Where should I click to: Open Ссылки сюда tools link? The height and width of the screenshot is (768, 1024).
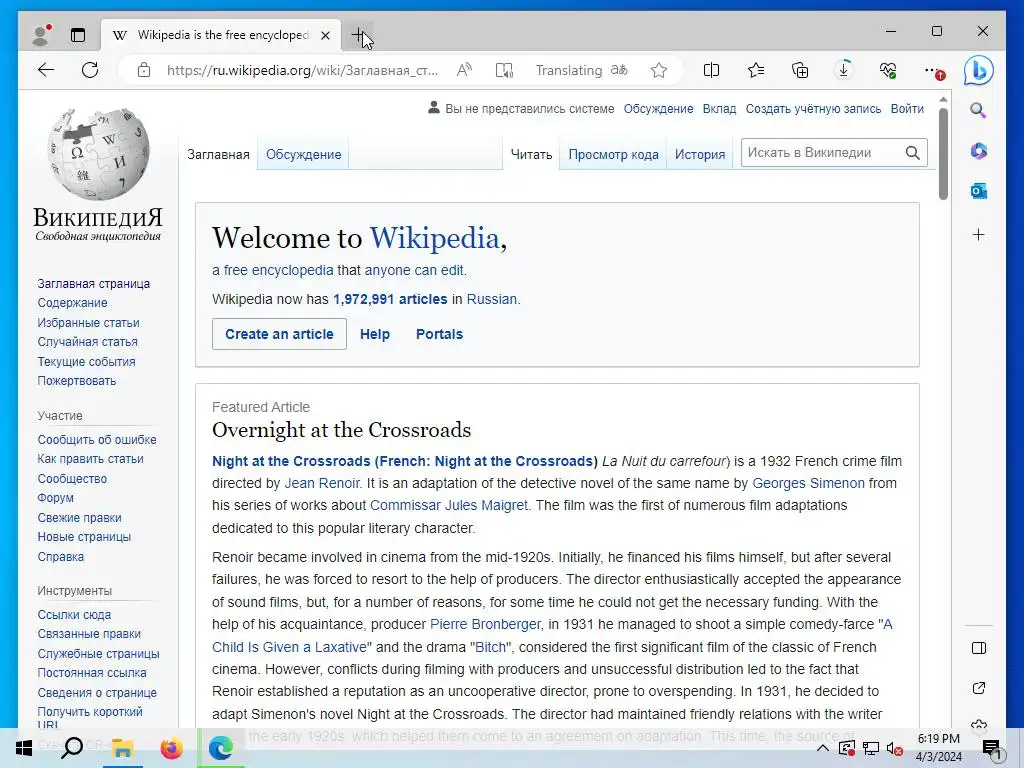coord(74,615)
